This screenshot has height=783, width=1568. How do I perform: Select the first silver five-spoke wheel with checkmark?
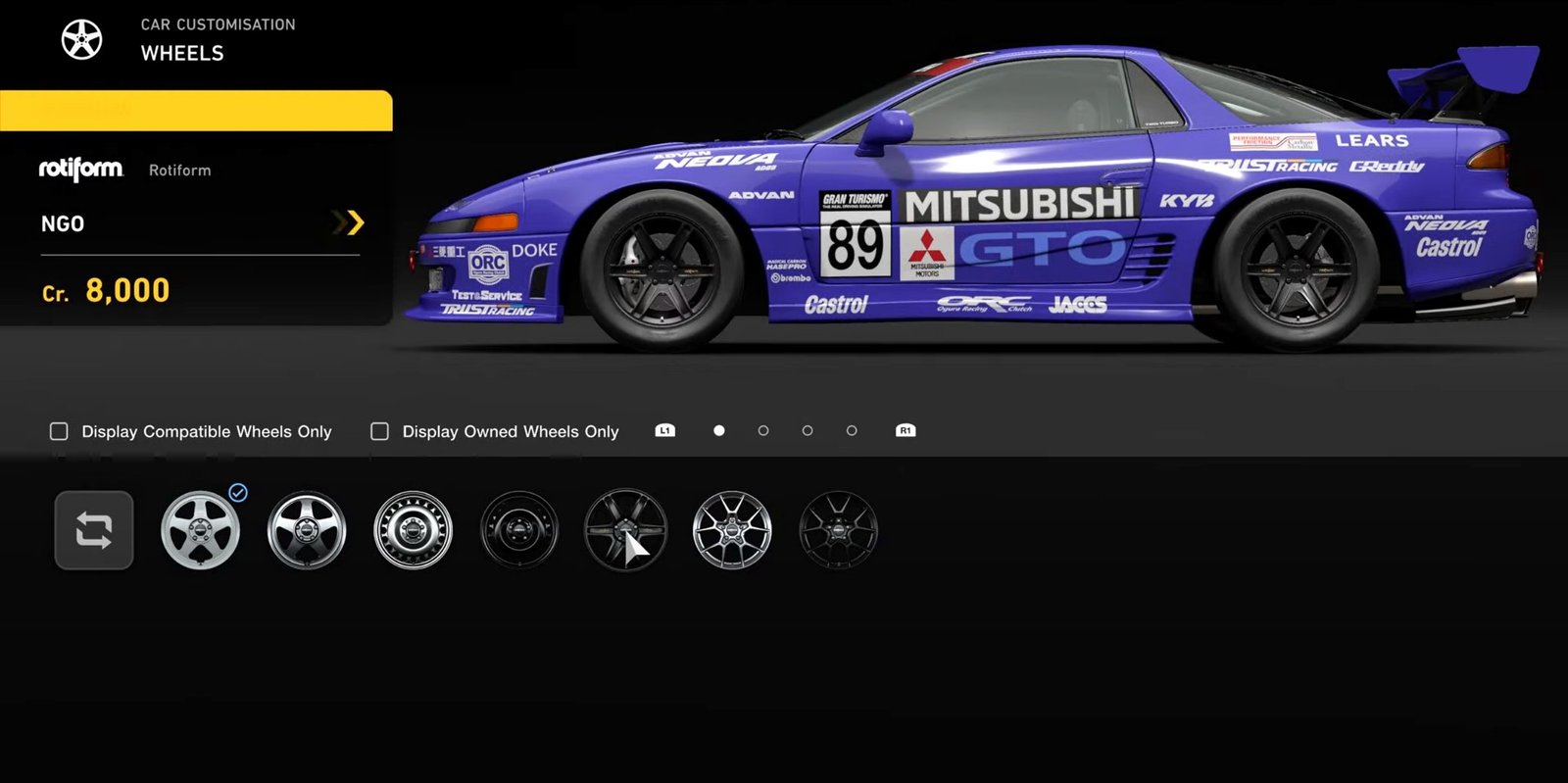click(x=200, y=530)
